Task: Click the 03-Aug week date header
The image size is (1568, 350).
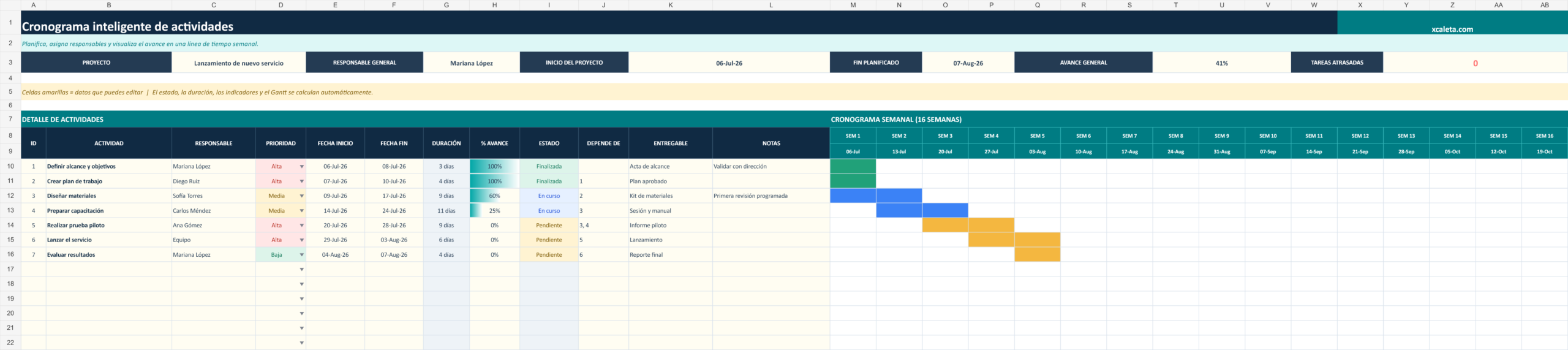Action: [1037, 151]
